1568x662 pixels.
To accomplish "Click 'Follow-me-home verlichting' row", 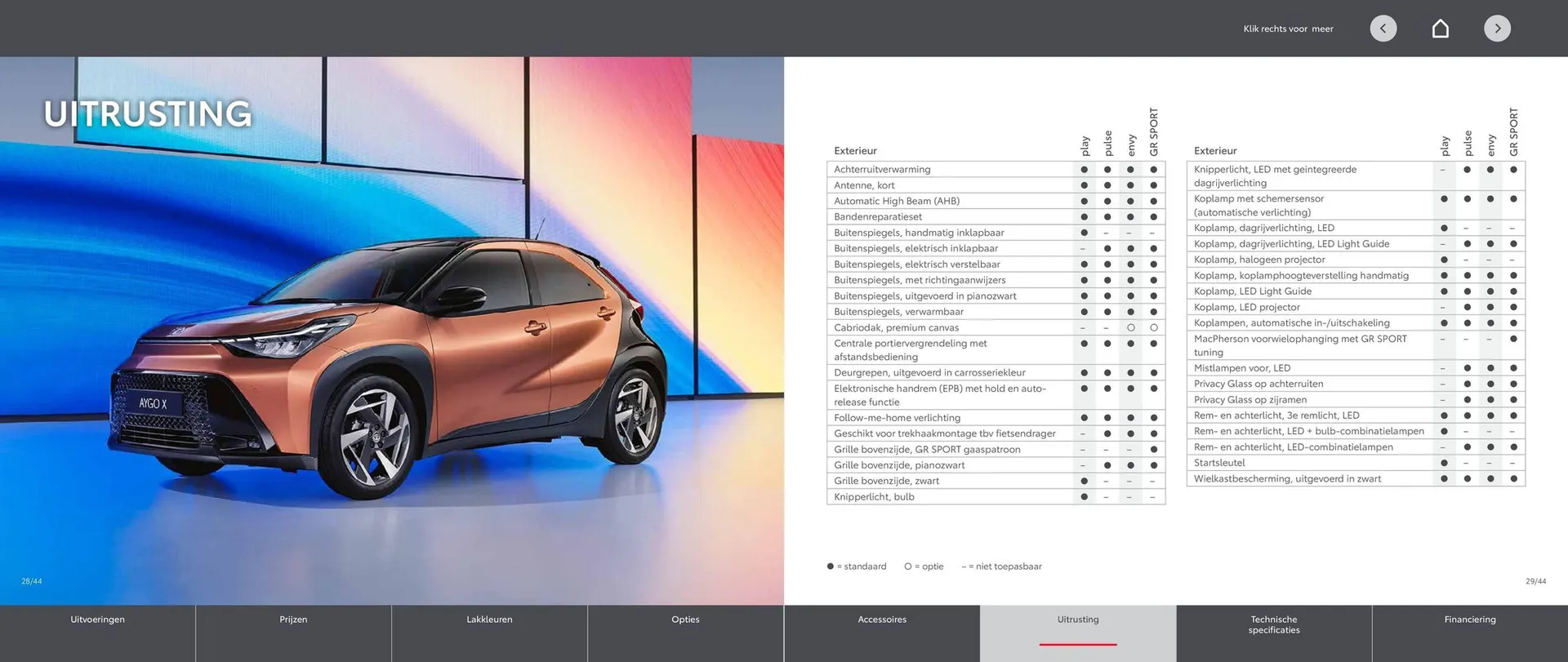I will 996,418.
